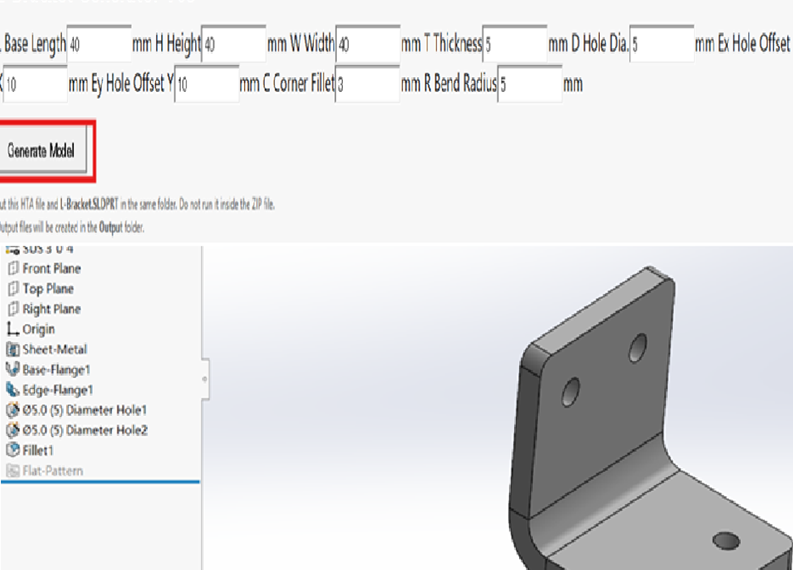Collapse the feature tree panel handle
The width and height of the screenshot is (793, 570).
[205, 379]
